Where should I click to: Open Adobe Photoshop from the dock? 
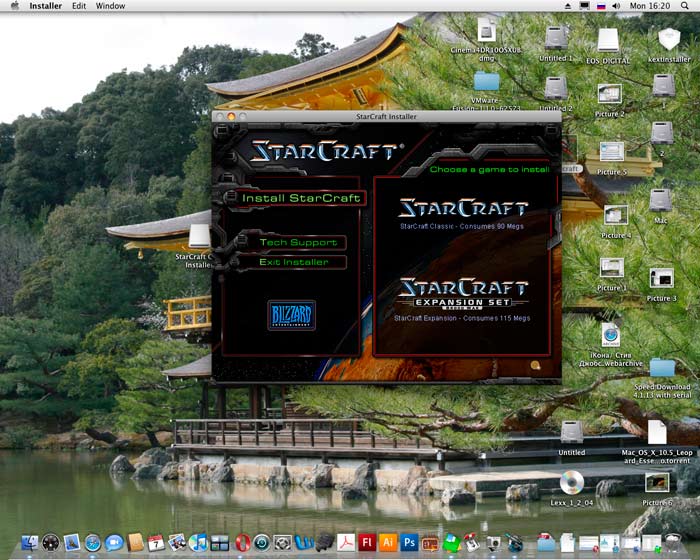409,543
